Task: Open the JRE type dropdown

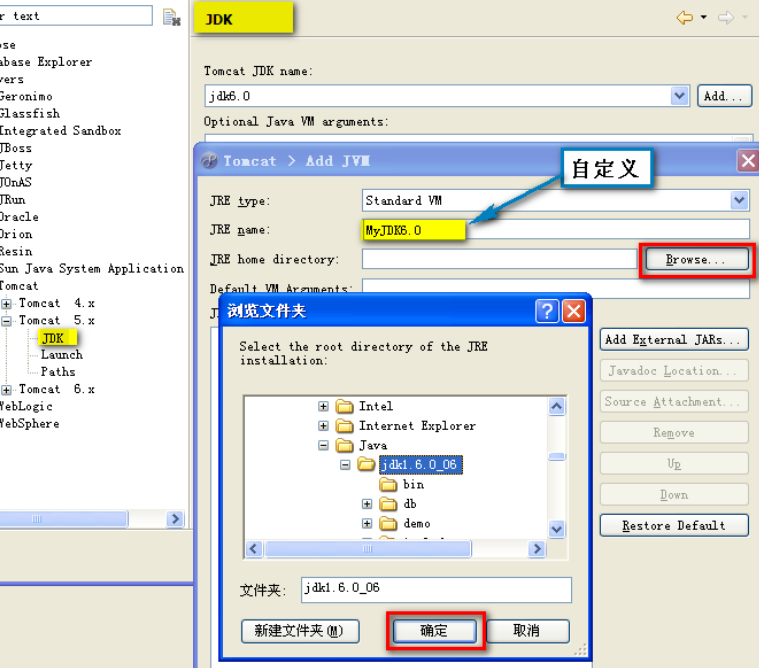Action: pos(739,200)
